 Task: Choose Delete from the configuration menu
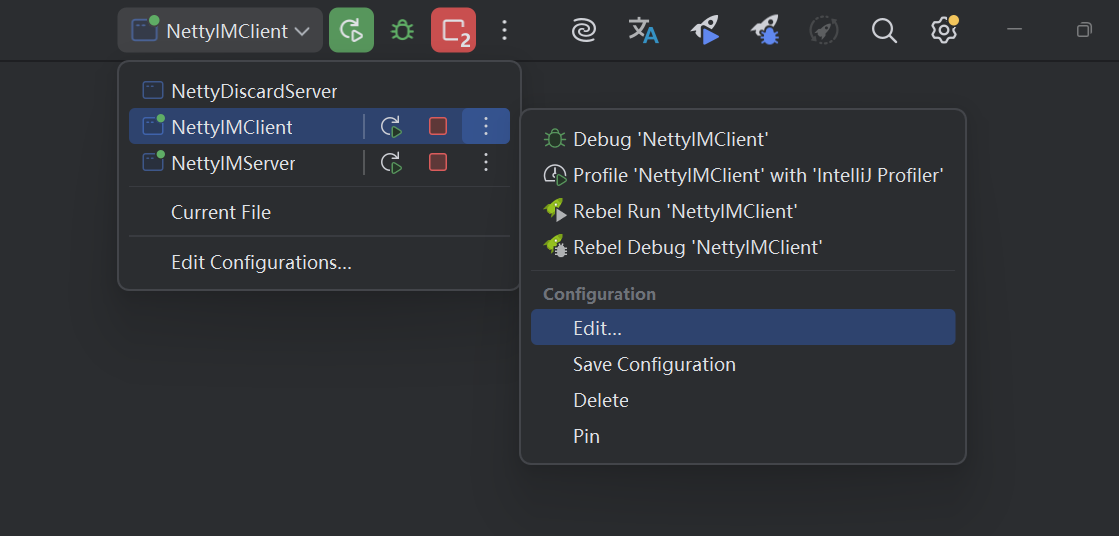(x=600, y=400)
